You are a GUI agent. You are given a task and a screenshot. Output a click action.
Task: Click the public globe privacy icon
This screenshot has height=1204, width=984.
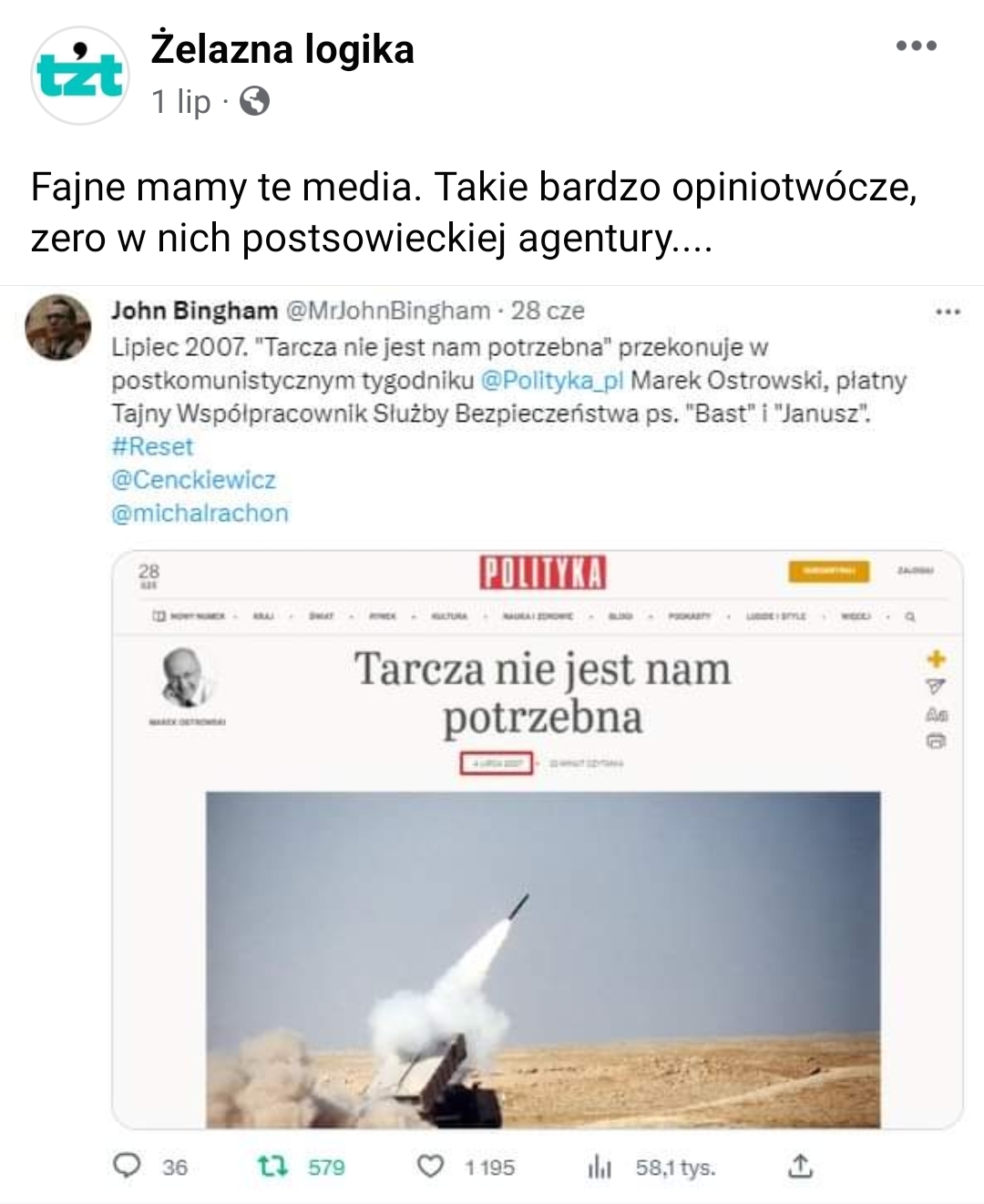tap(254, 101)
